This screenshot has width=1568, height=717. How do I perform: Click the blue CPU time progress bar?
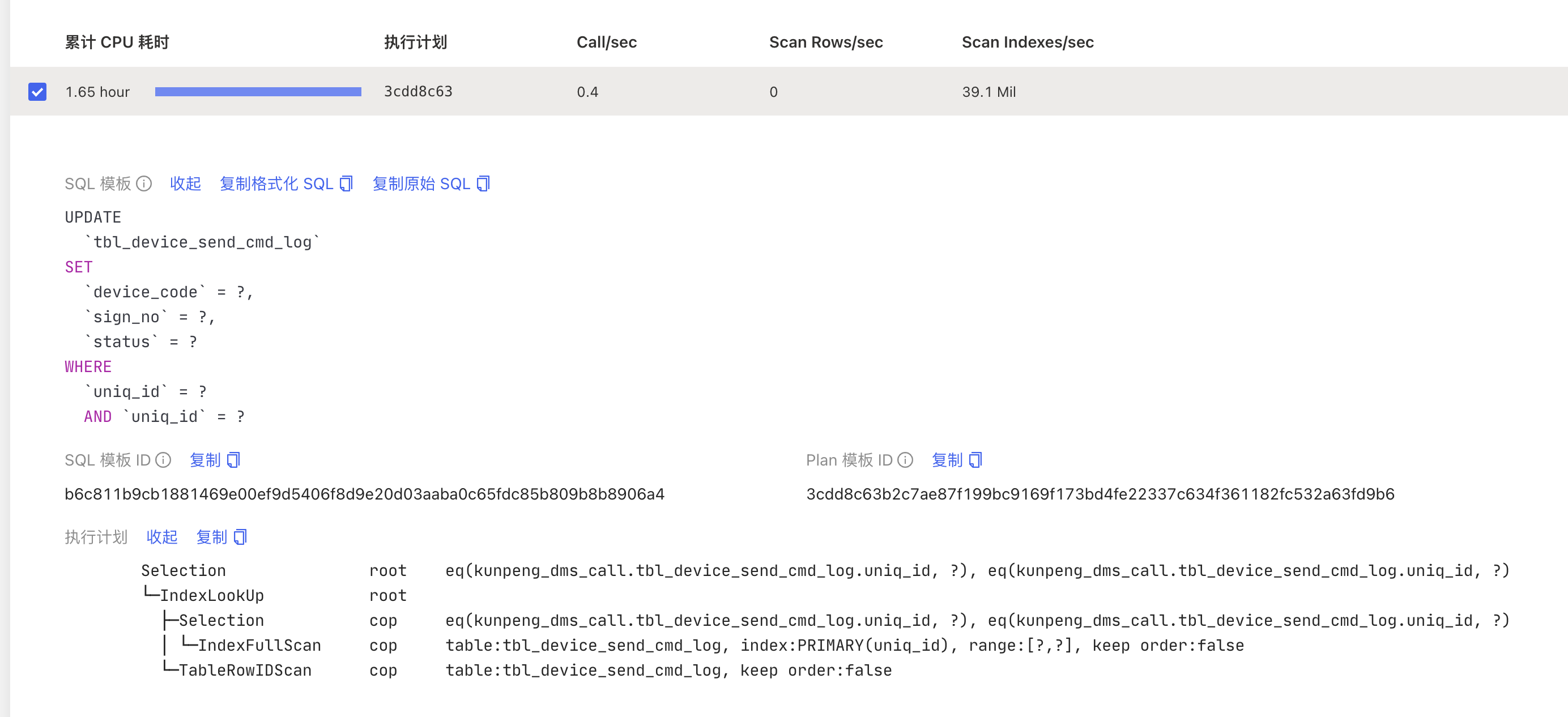pyautogui.click(x=258, y=92)
